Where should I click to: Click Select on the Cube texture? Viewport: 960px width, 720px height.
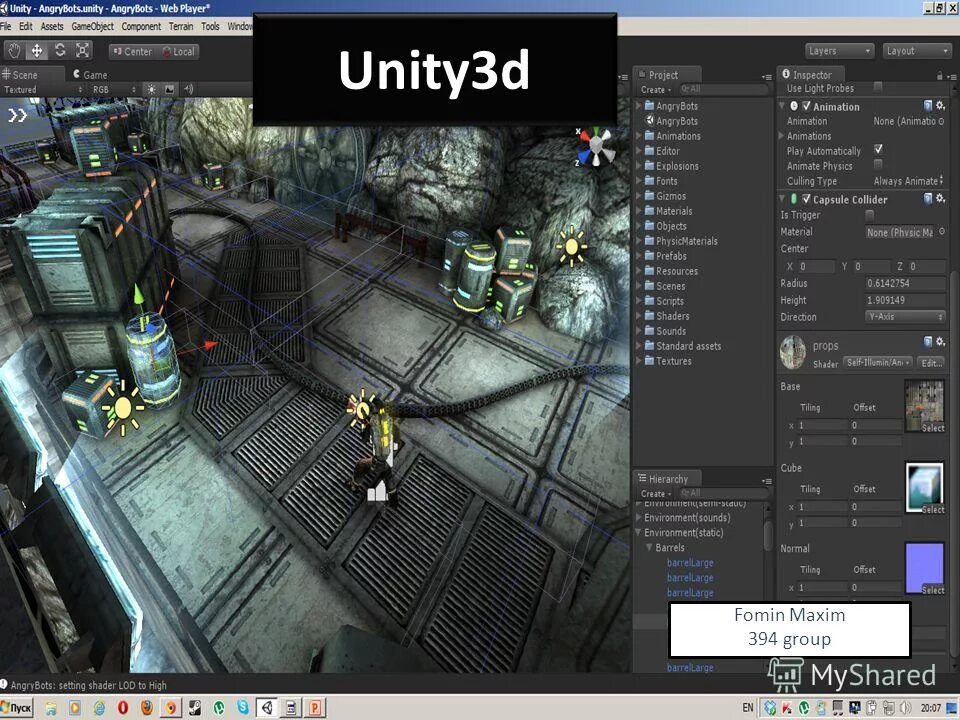(x=933, y=509)
